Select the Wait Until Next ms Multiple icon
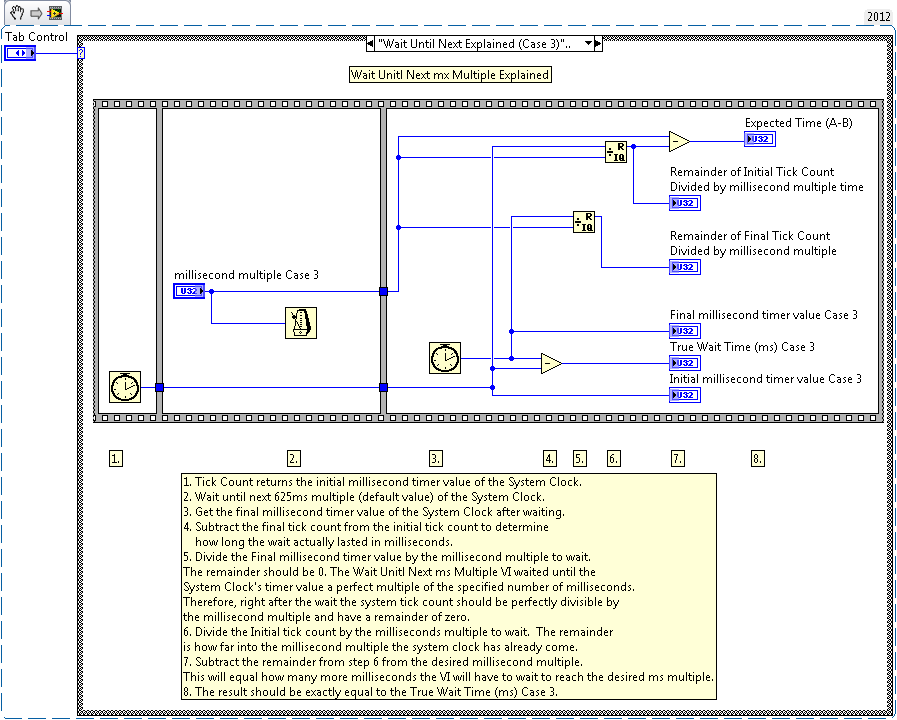The height and width of the screenshot is (720, 897). [x=300, y=324]
